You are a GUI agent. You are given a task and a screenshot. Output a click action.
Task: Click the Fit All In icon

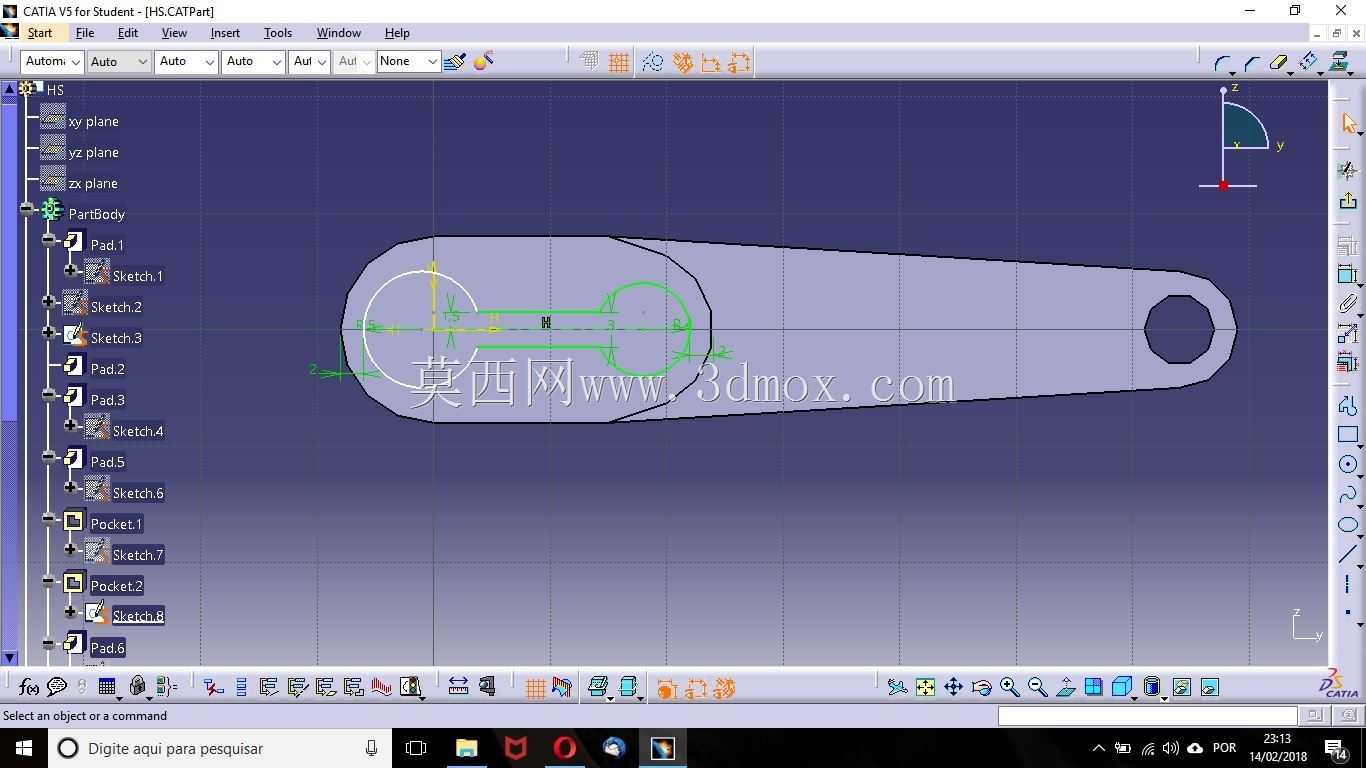tap(925, 687)
